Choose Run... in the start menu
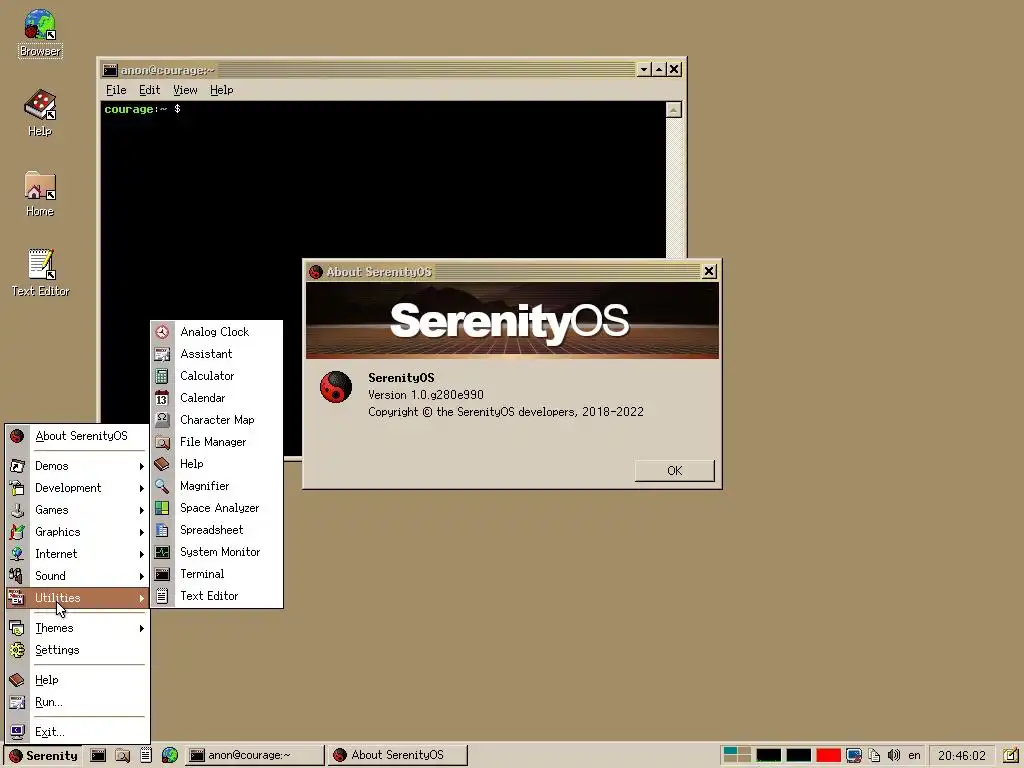 pyautogui.click(x=77, y=702)
